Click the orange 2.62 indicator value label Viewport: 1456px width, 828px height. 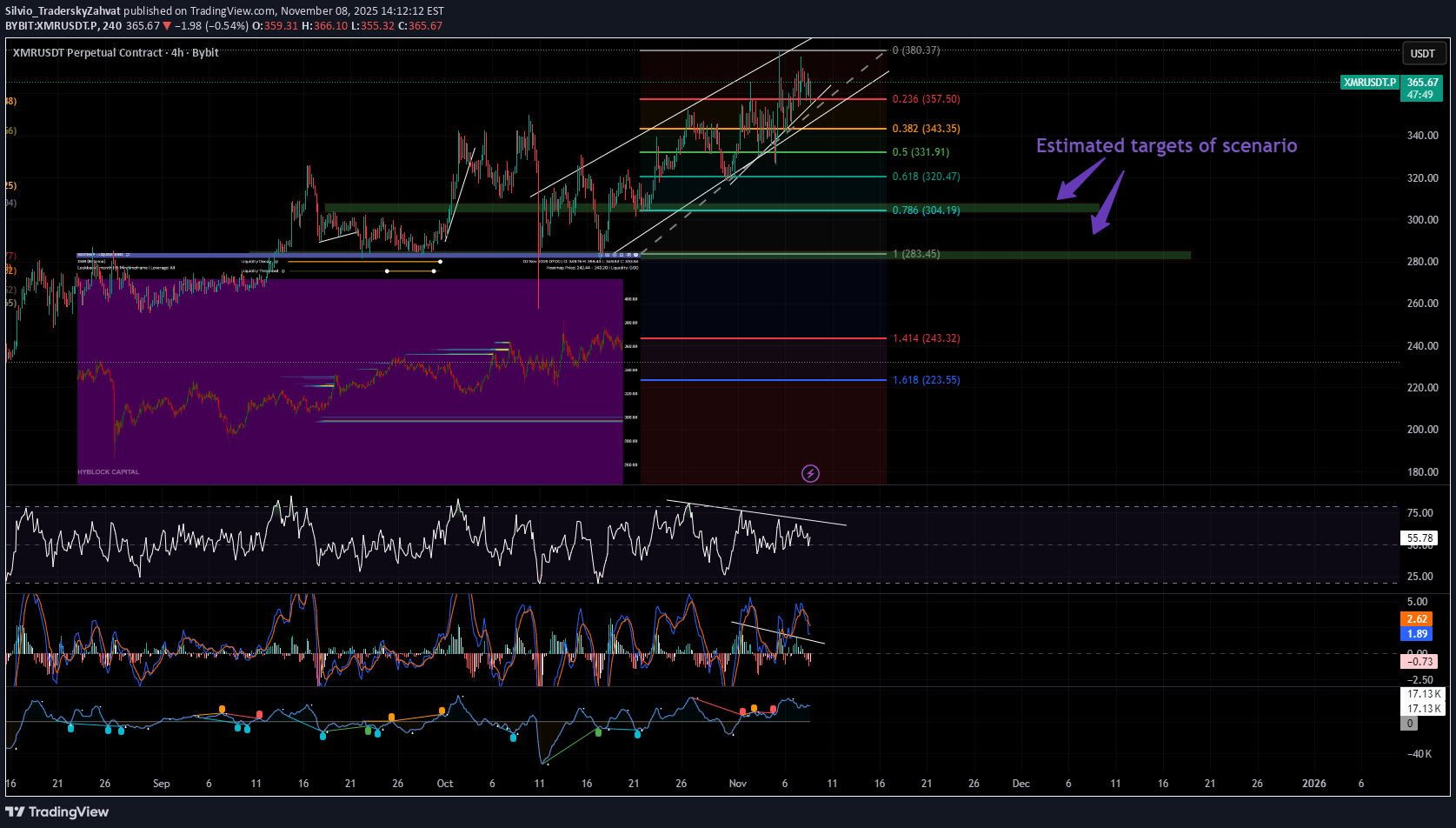(1417, 619)
